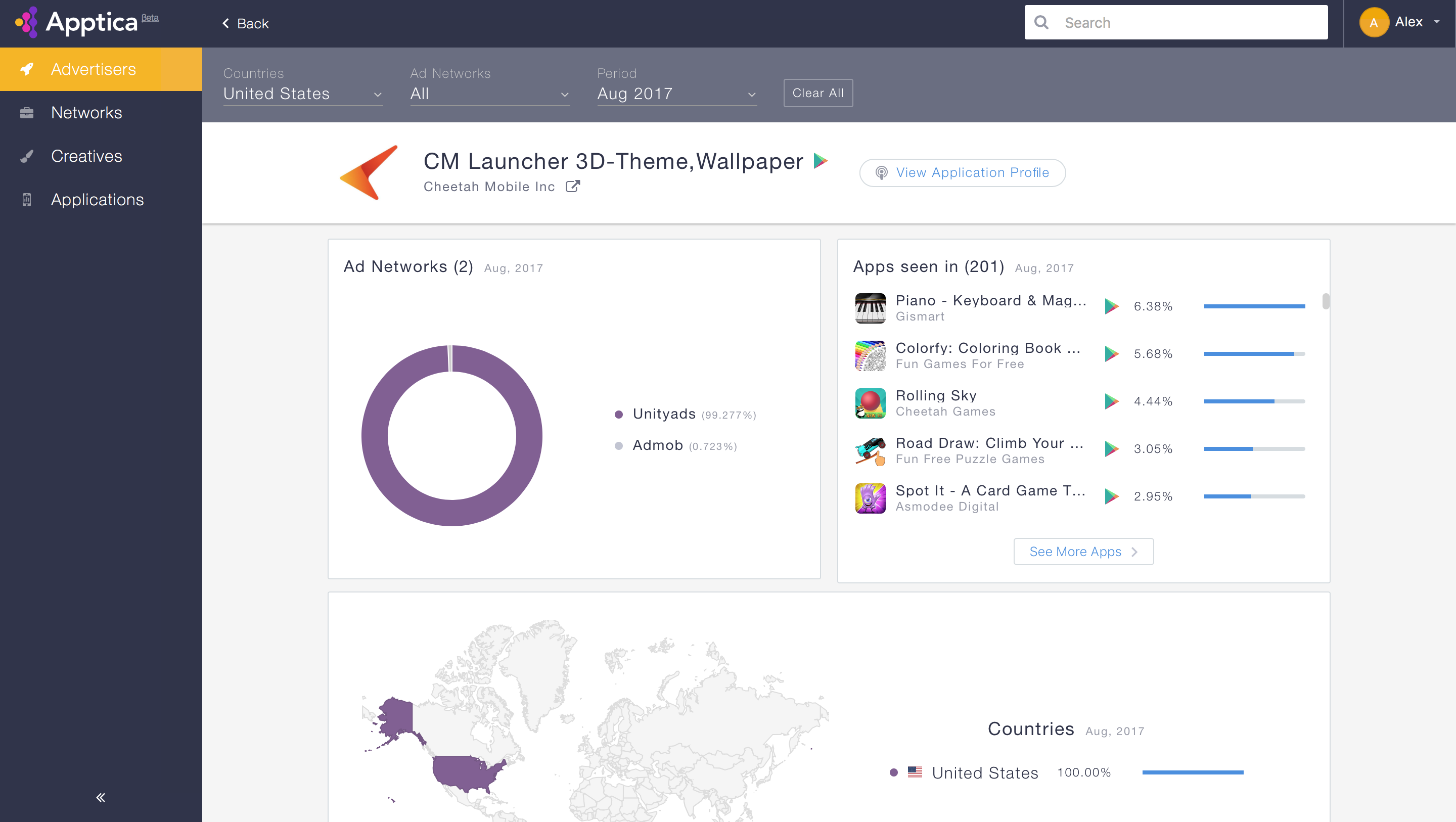1456x822 pixels.
Task: Click the Fun Free Puzzle Games developer name
Action: (x=970, y=459)
